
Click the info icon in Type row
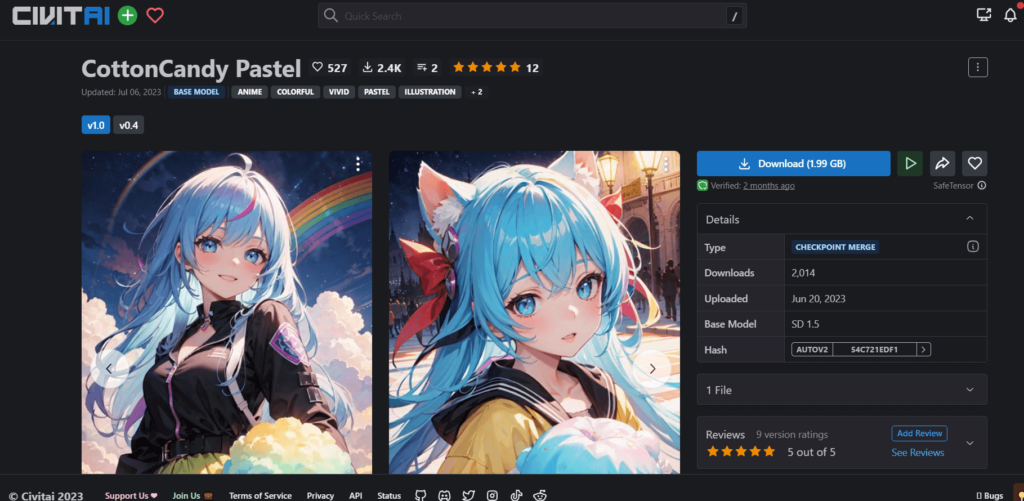click(973, 247)
